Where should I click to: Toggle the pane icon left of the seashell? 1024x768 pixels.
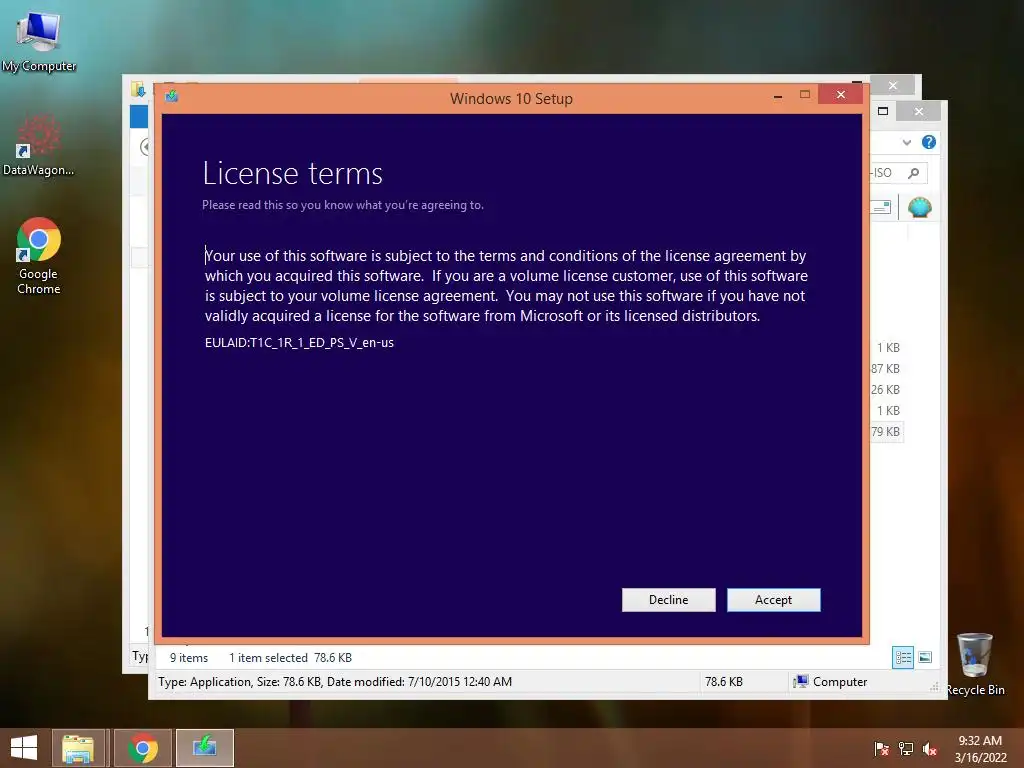[881, 207]
